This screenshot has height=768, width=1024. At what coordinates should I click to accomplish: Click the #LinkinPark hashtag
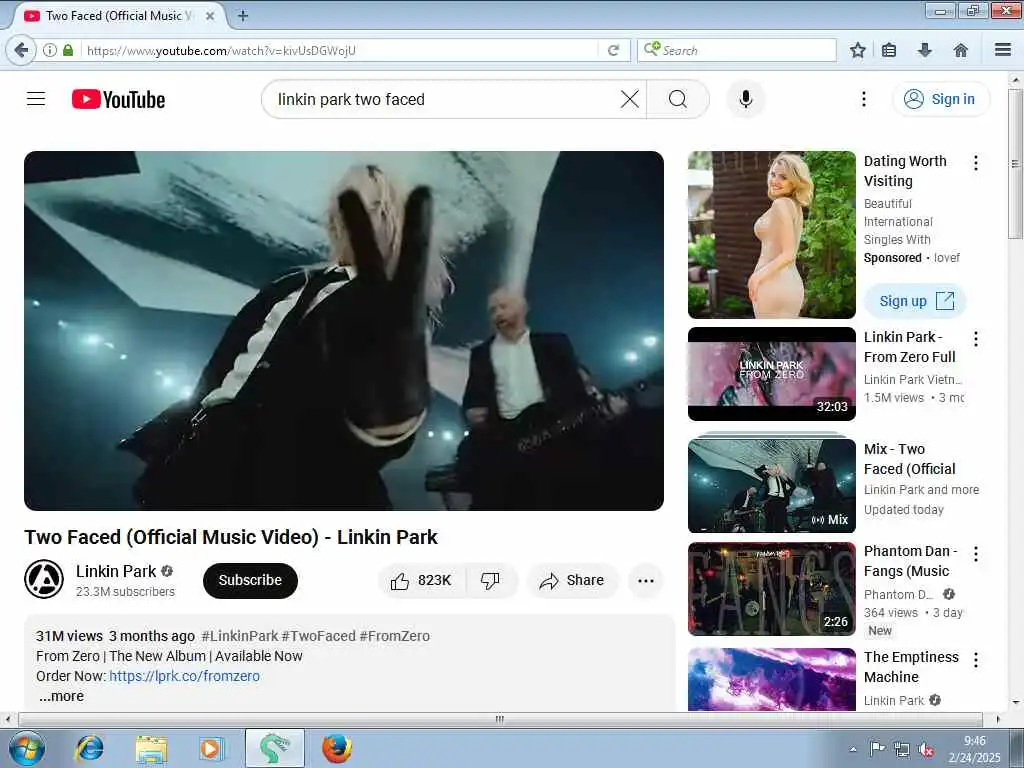pyautogui.click(x=240, y=636)
